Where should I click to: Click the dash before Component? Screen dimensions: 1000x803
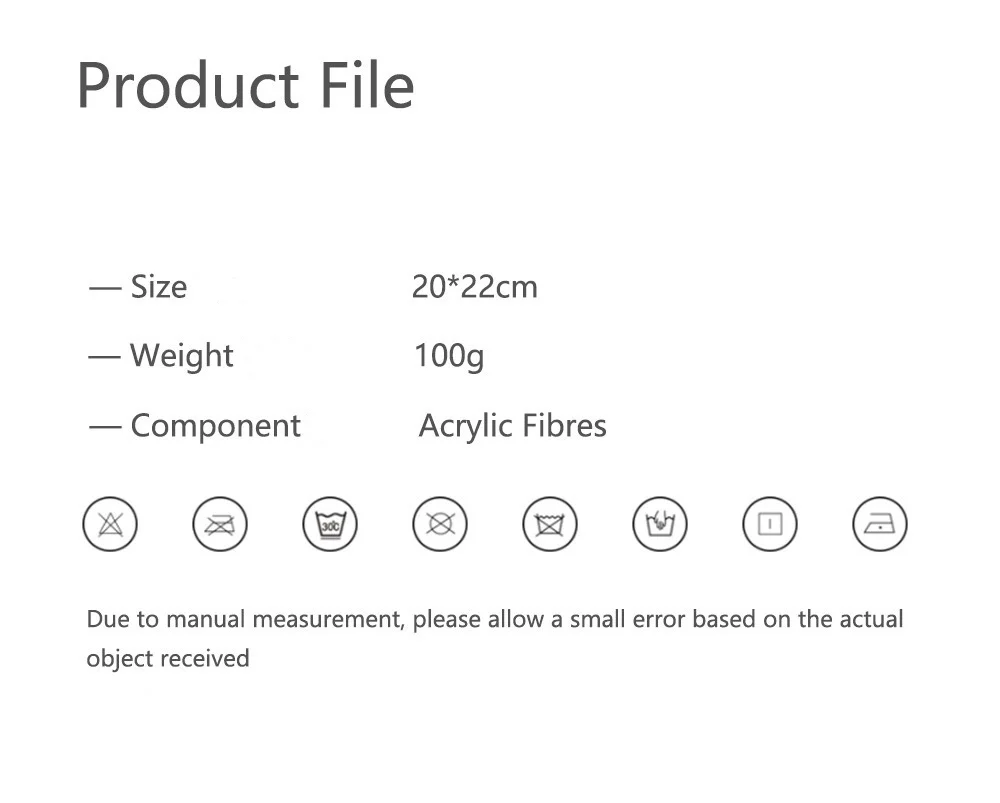point(105,427)
